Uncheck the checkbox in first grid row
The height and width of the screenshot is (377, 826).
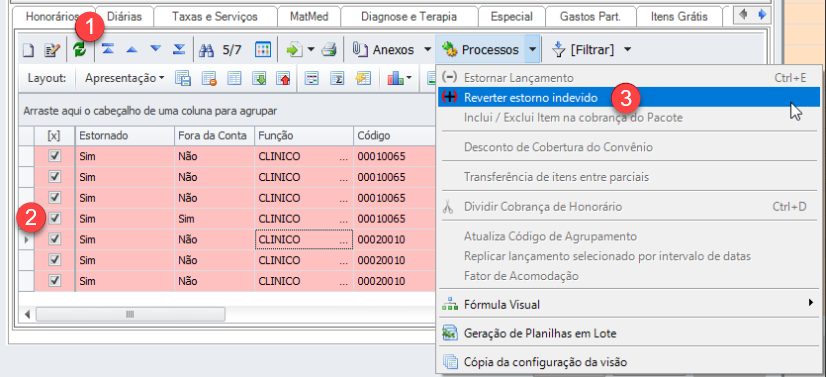(x=55, y=156)
